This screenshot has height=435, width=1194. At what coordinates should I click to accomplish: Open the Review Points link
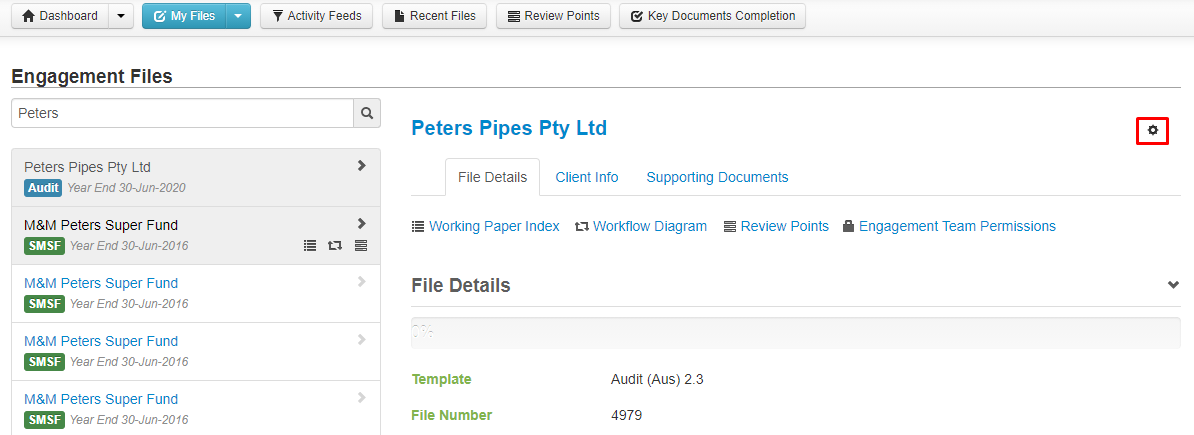pyautogui.click(x=784, y=226)
